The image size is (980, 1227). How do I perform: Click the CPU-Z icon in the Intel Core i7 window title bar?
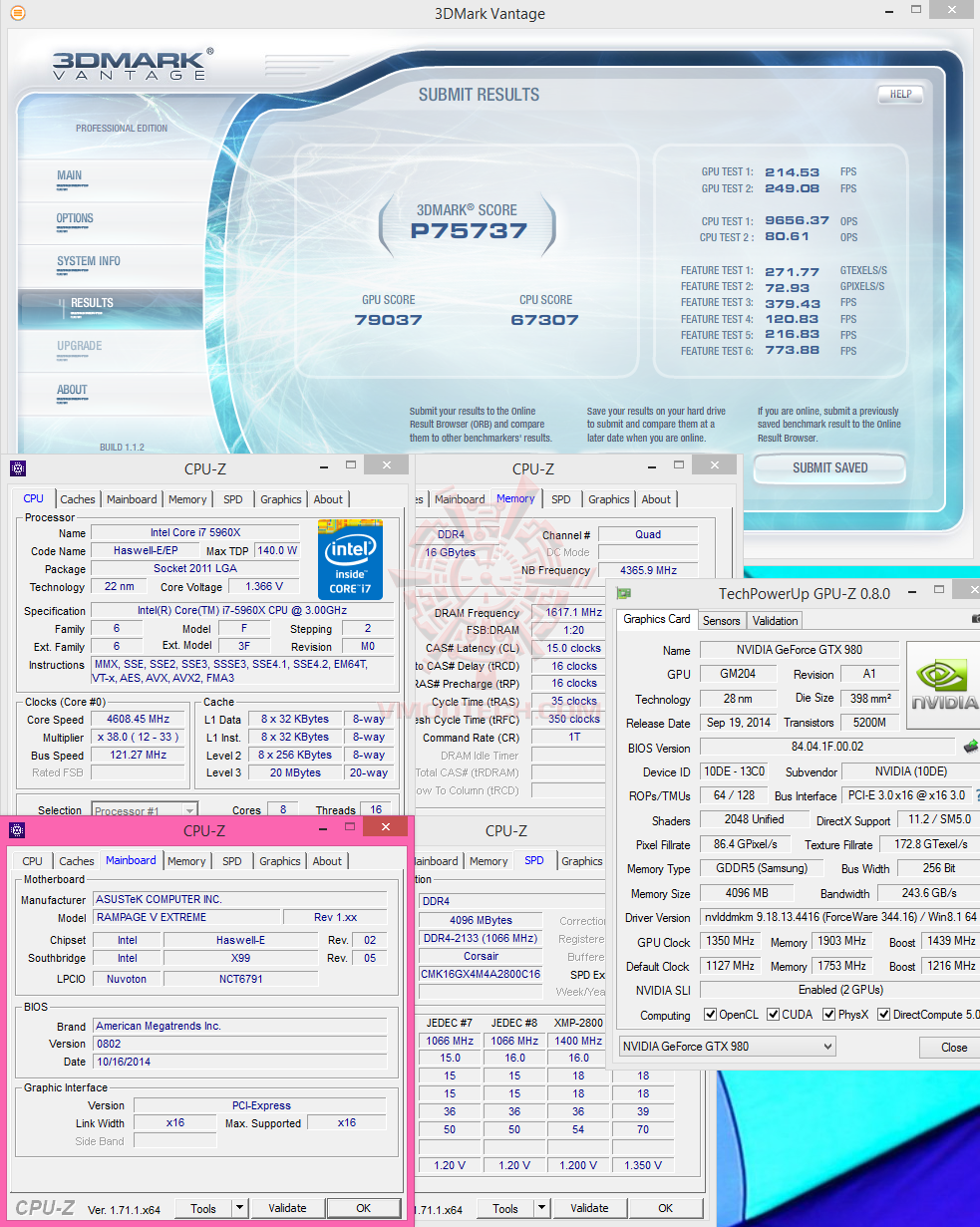[17, 468]
